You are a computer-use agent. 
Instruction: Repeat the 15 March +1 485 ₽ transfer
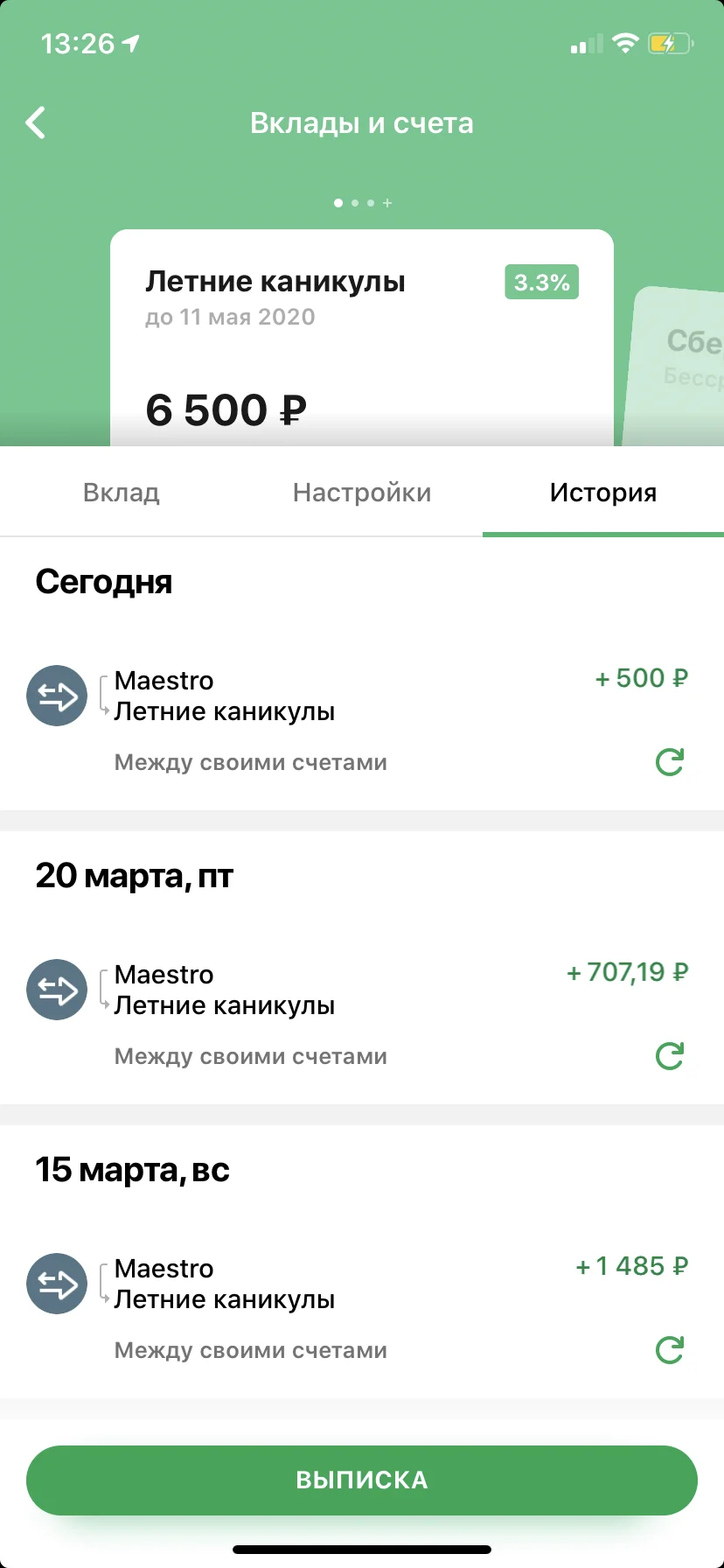(x=670, y=1350)
